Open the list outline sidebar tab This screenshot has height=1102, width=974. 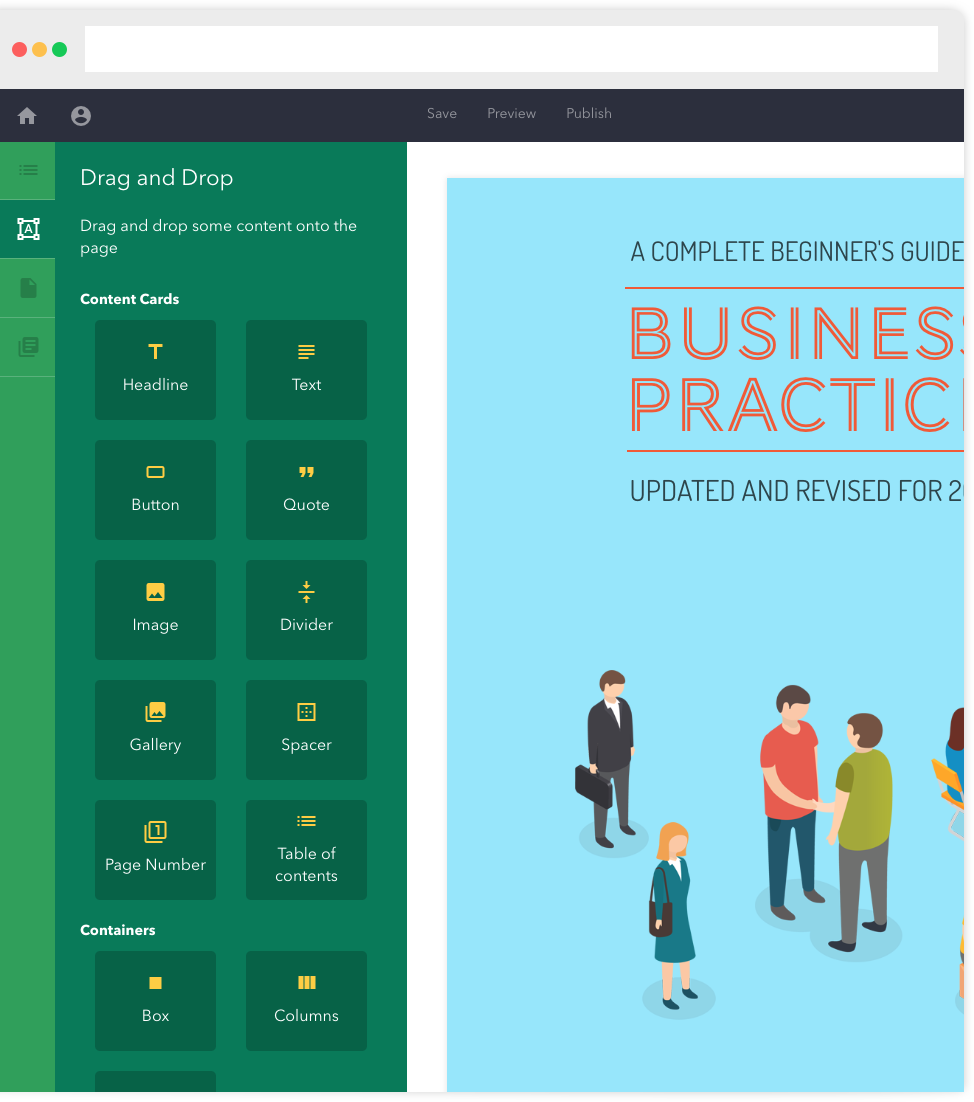tap(28, 170)
